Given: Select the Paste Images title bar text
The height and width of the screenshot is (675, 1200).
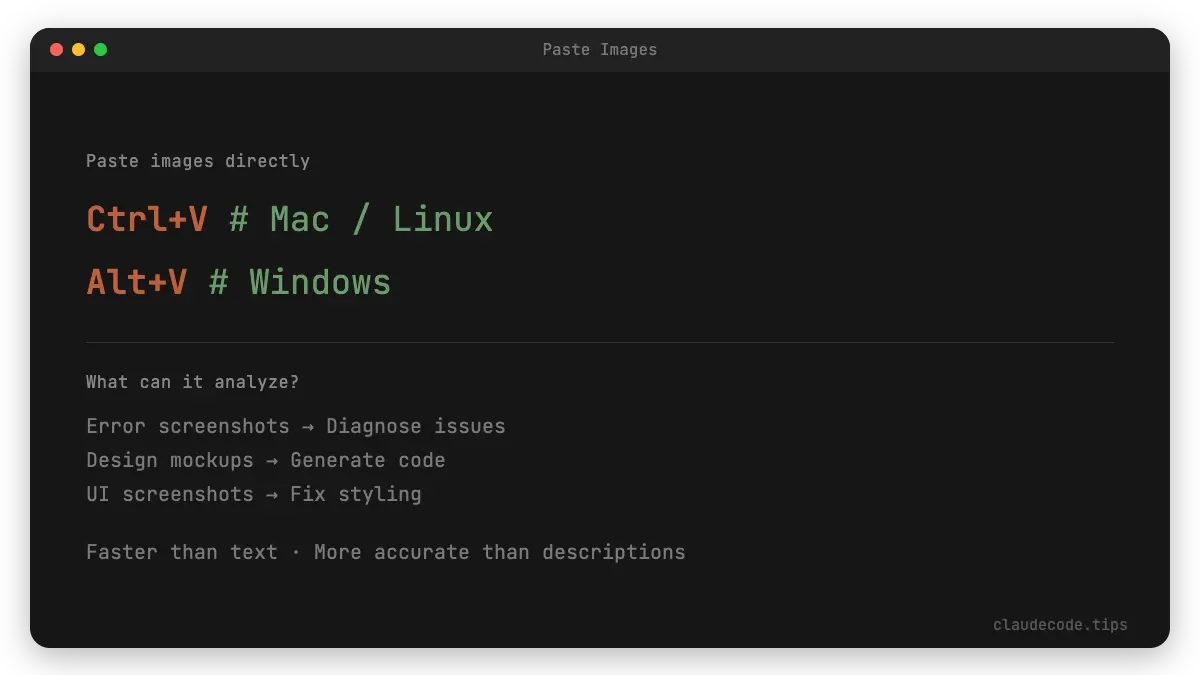Looking at the screenshot, I should click(x=599, y=49).
